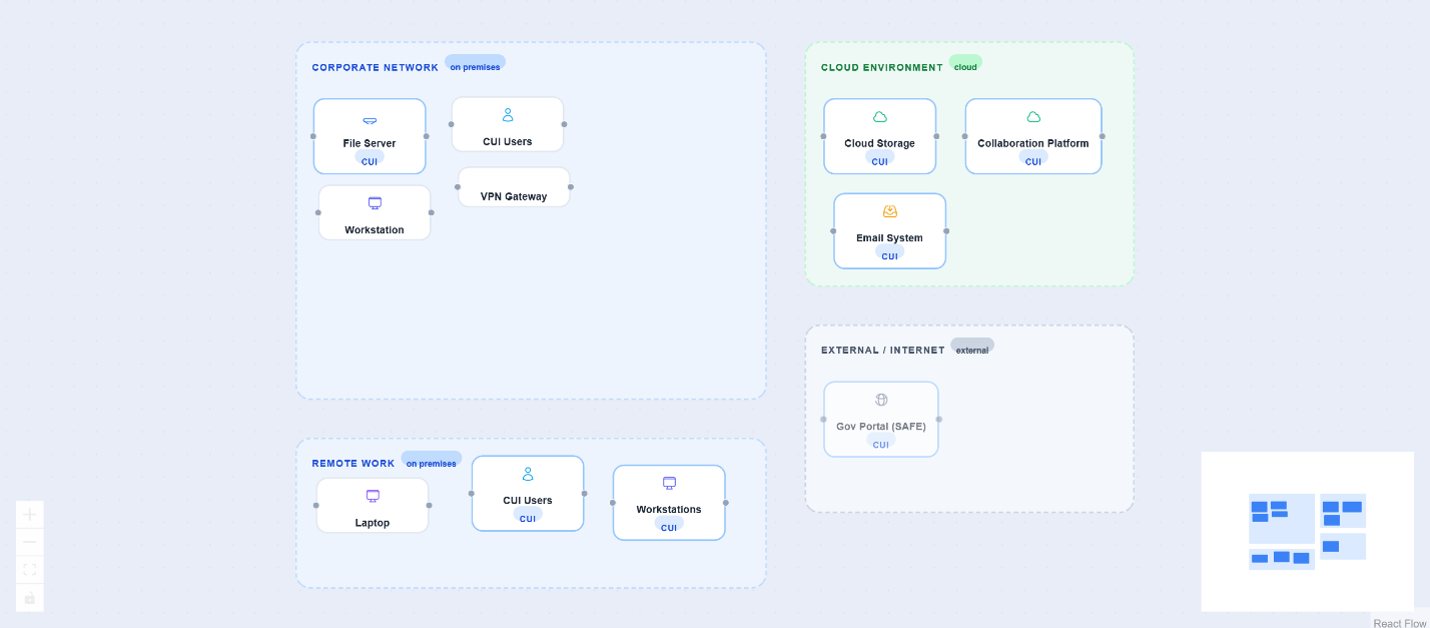Viewport: 1430px width, 628px height.
Task: Click the cloud icon on Cloud Storage
Action: click(880, 117)
